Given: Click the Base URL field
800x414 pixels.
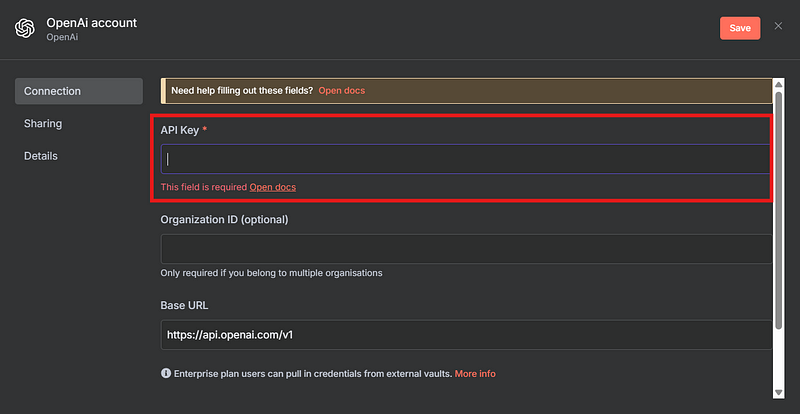Looking at the screenshot, I should click(466, 335).
